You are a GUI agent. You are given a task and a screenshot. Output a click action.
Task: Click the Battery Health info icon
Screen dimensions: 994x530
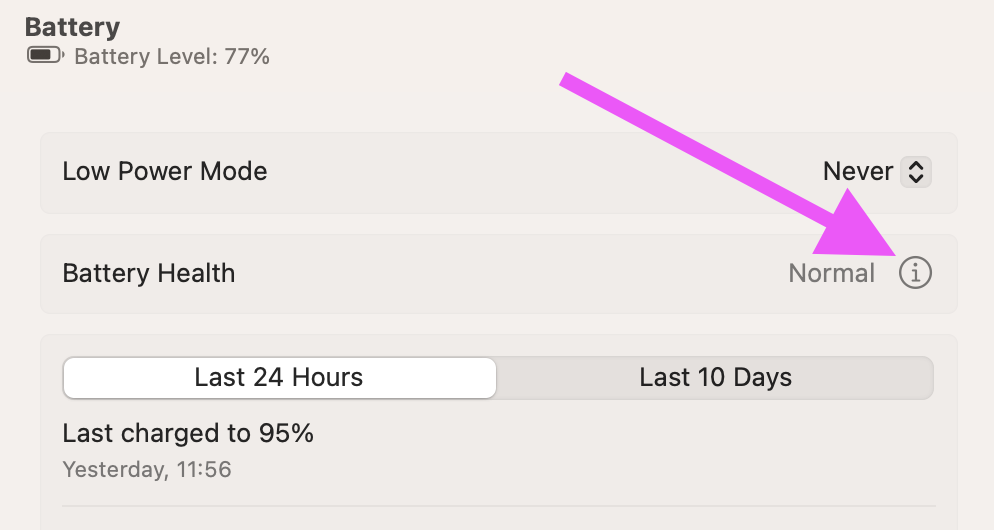915,272
